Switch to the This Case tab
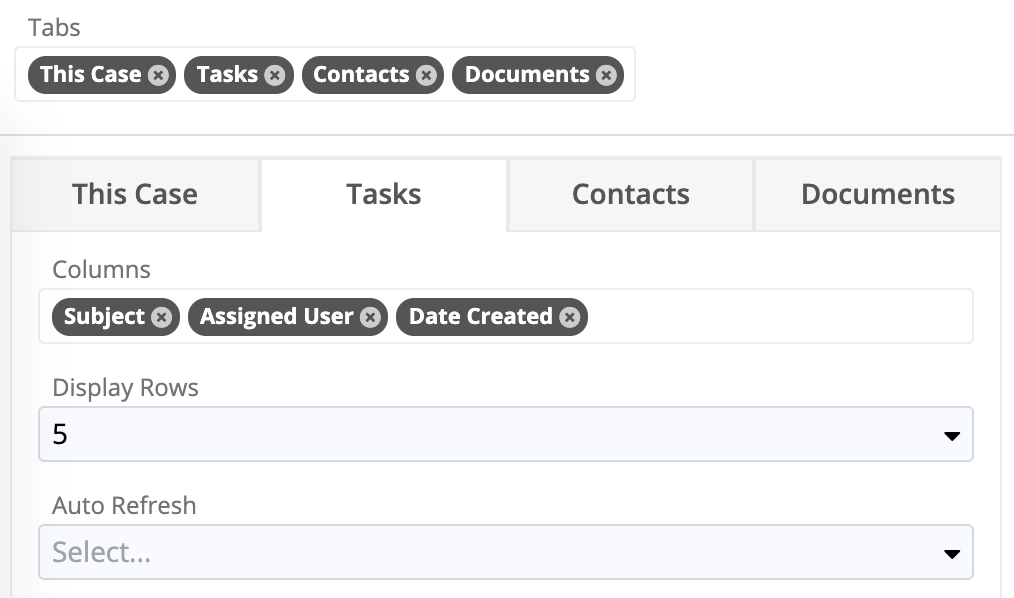The width and height of the screenshot is (1014, 598). coord(135,194)
